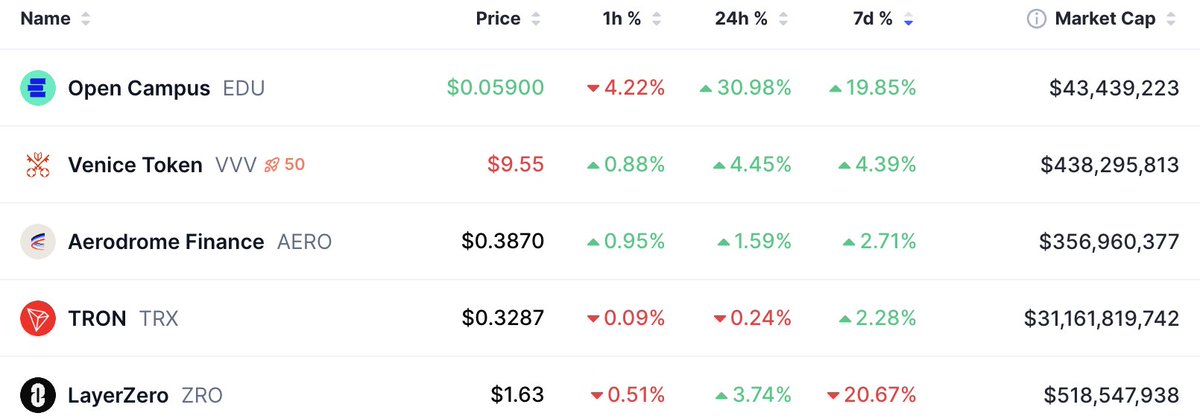
Task: Toggle the 7d % sort arrow
Action: click(x=908, y=19)
